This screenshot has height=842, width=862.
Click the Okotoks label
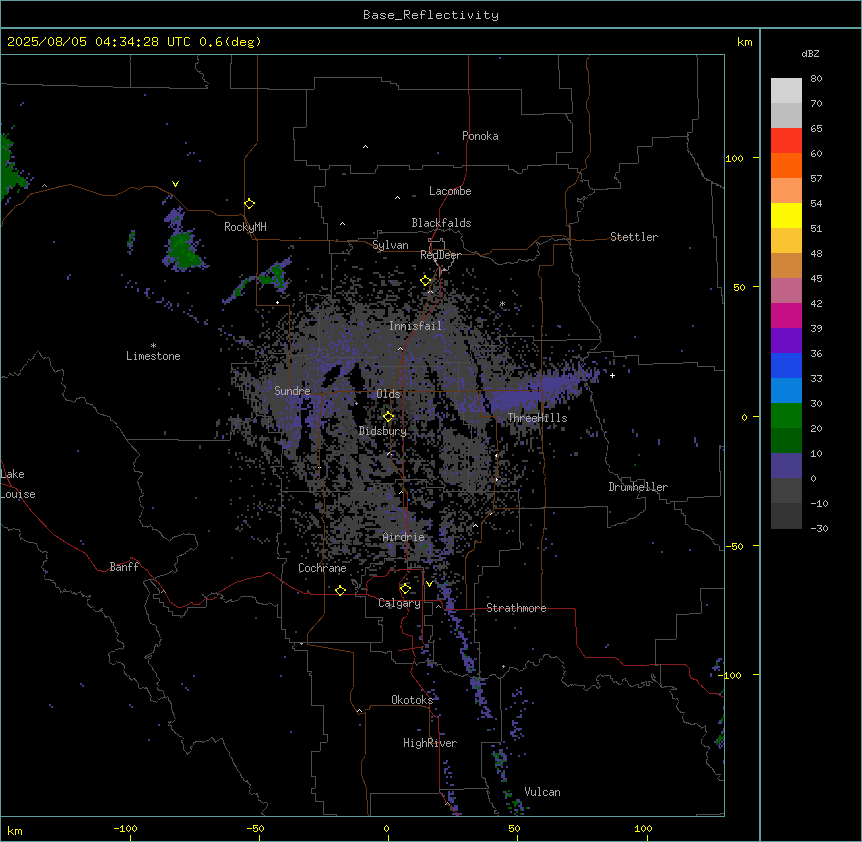click(x=412, y=700)
